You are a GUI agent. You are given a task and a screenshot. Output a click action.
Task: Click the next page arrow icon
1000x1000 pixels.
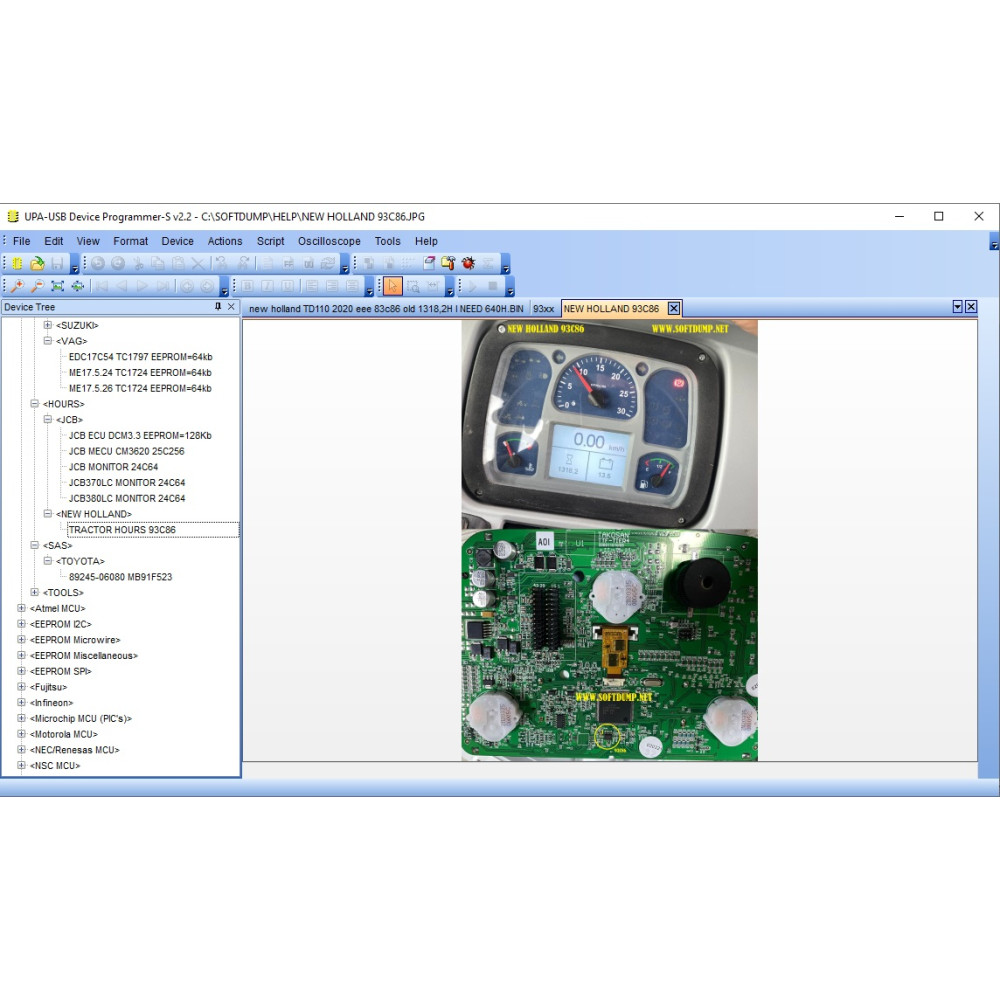(x=142, y=286)
